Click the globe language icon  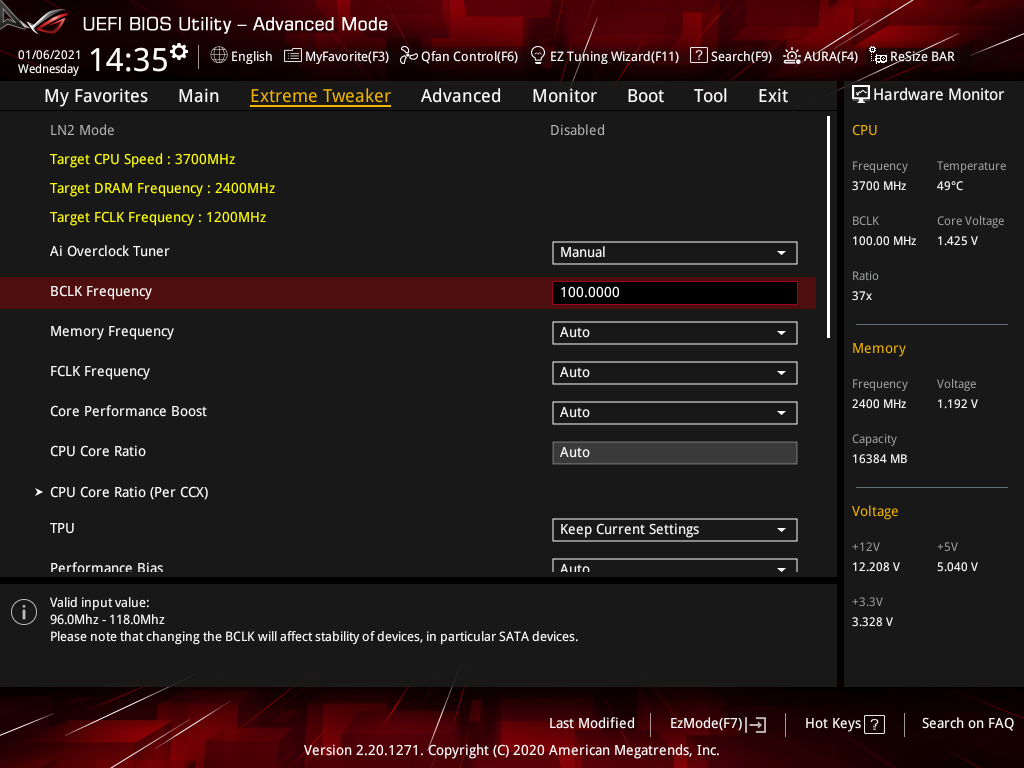[219, 56]
